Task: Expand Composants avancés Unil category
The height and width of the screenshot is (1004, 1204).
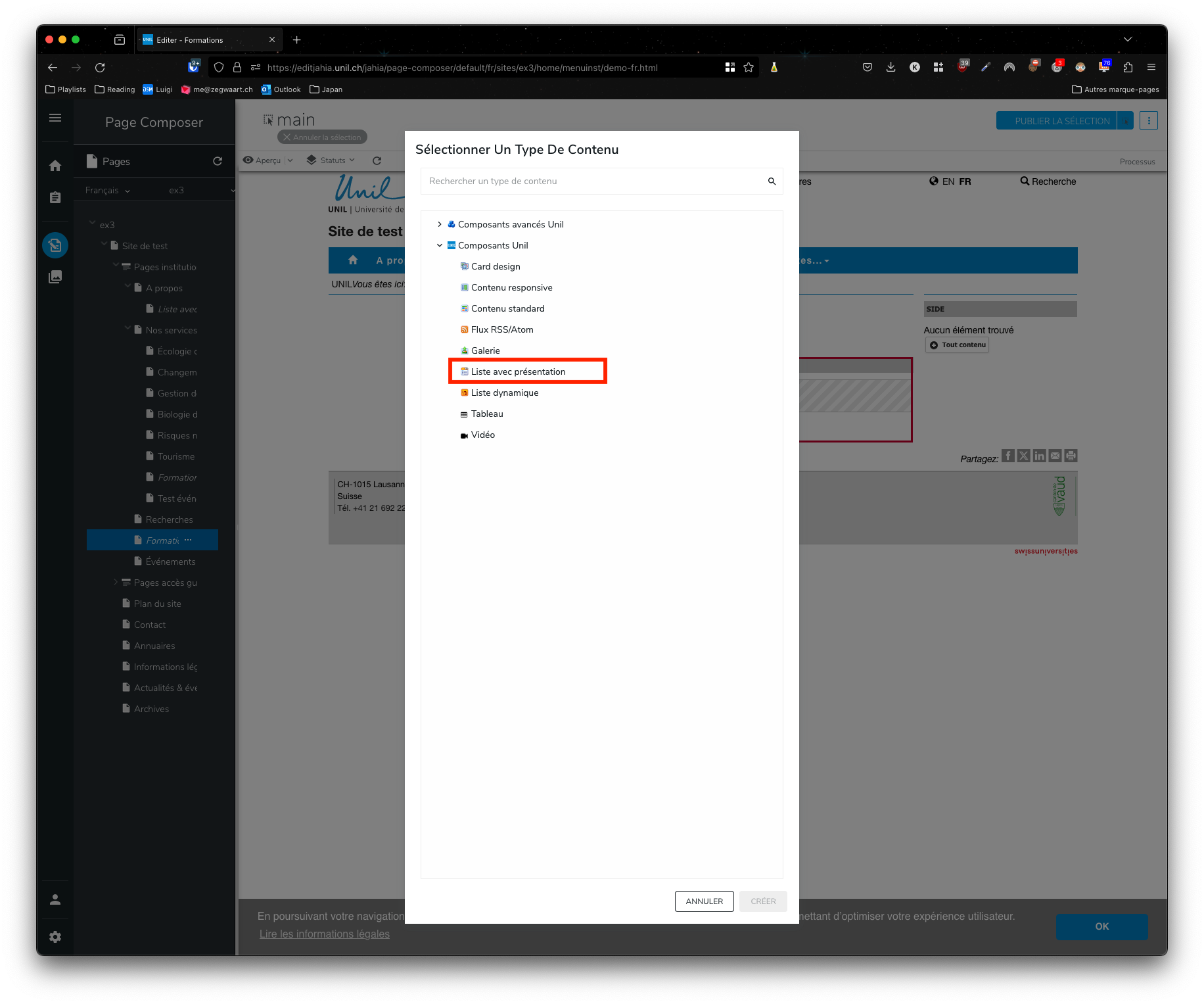Action: click(440, 224)
